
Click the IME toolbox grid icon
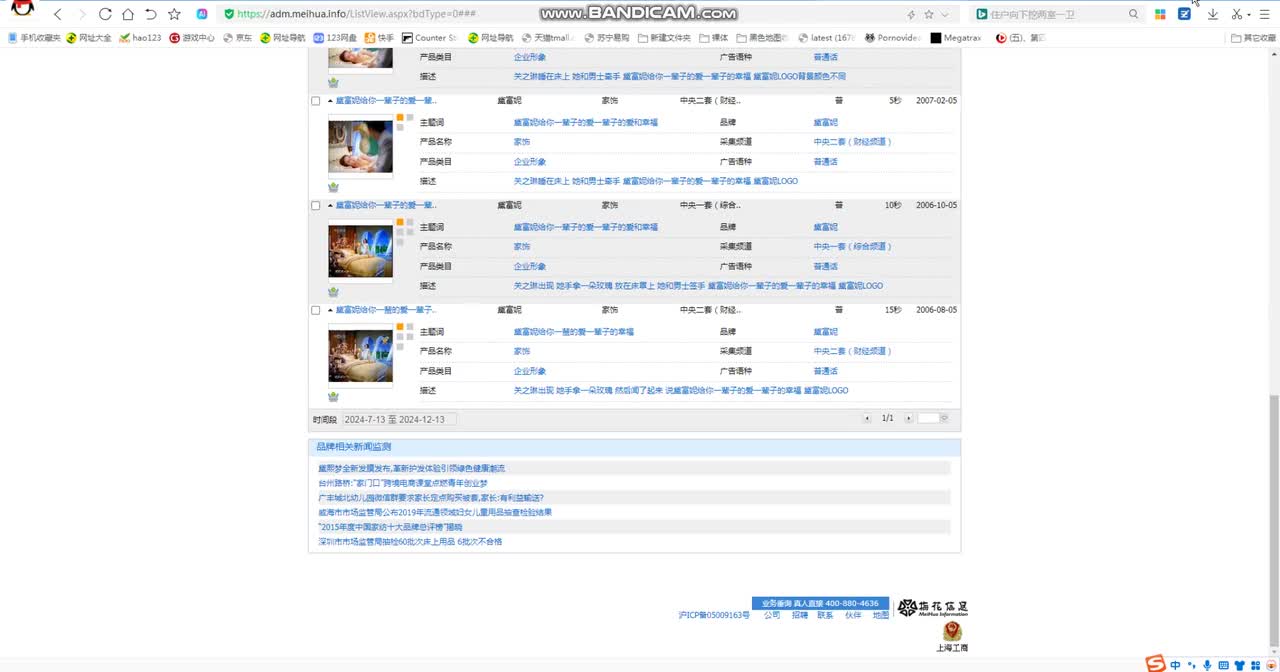click(1257, 665)
